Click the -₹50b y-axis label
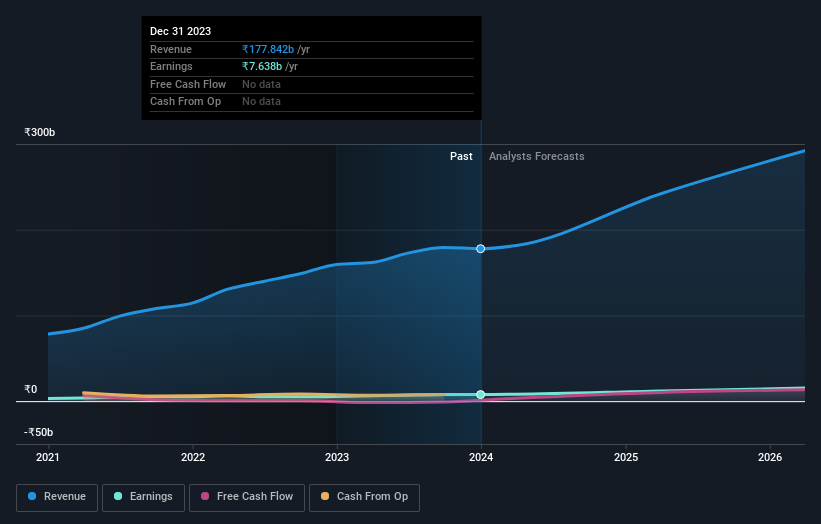This screenshot has width=821, height=524. pos(38,432)
